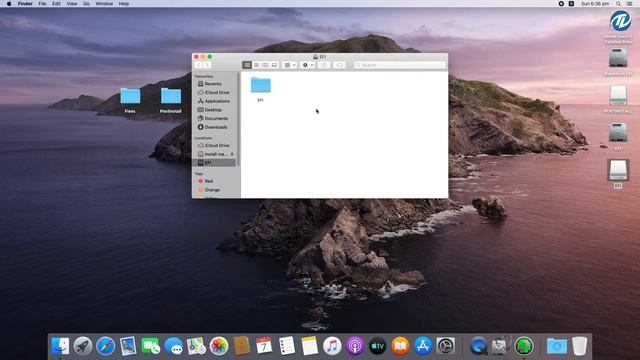Go back in Finder window

pos(199,65)
